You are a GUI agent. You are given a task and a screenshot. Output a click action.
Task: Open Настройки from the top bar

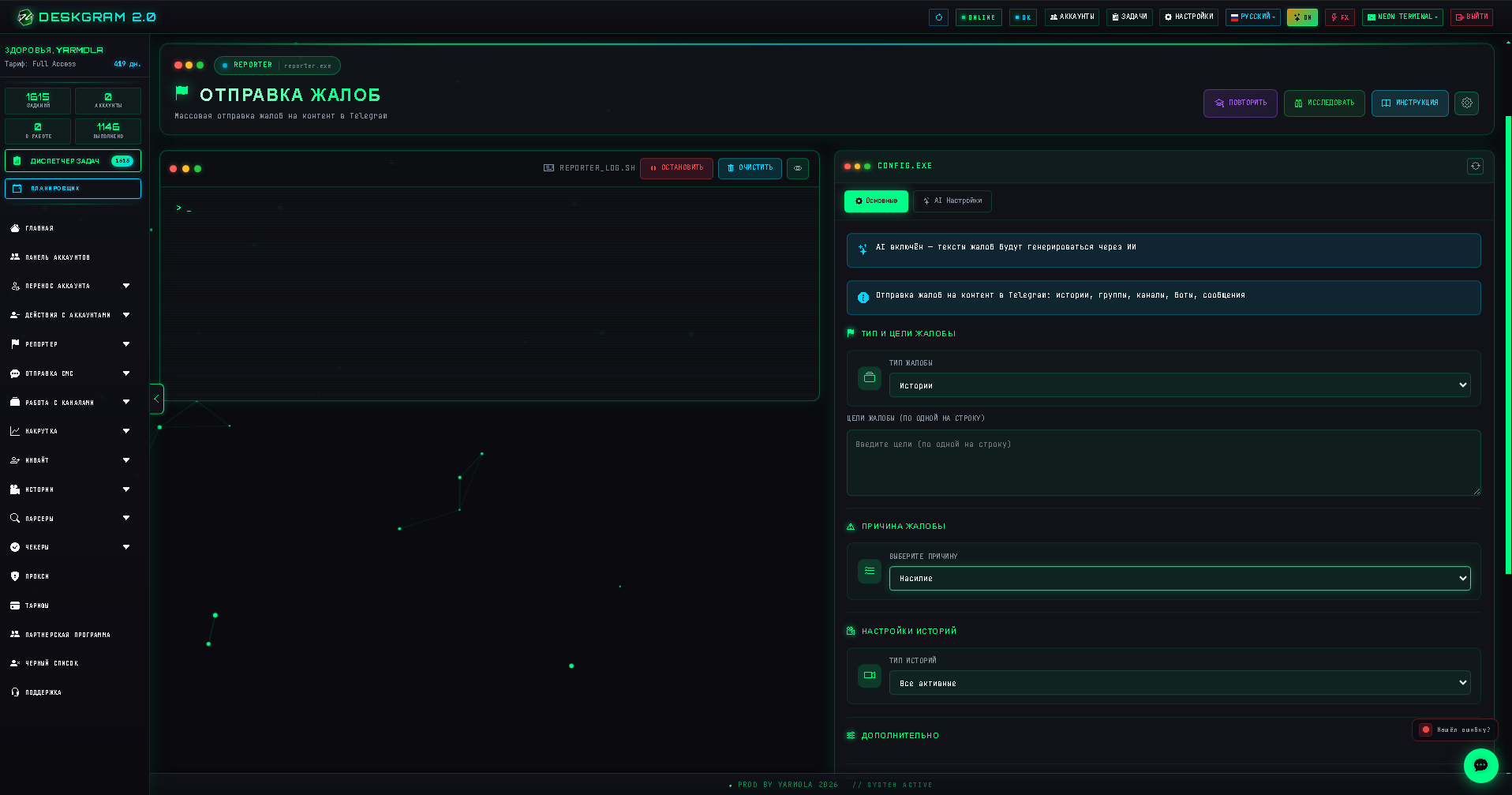coord(1188,17)
